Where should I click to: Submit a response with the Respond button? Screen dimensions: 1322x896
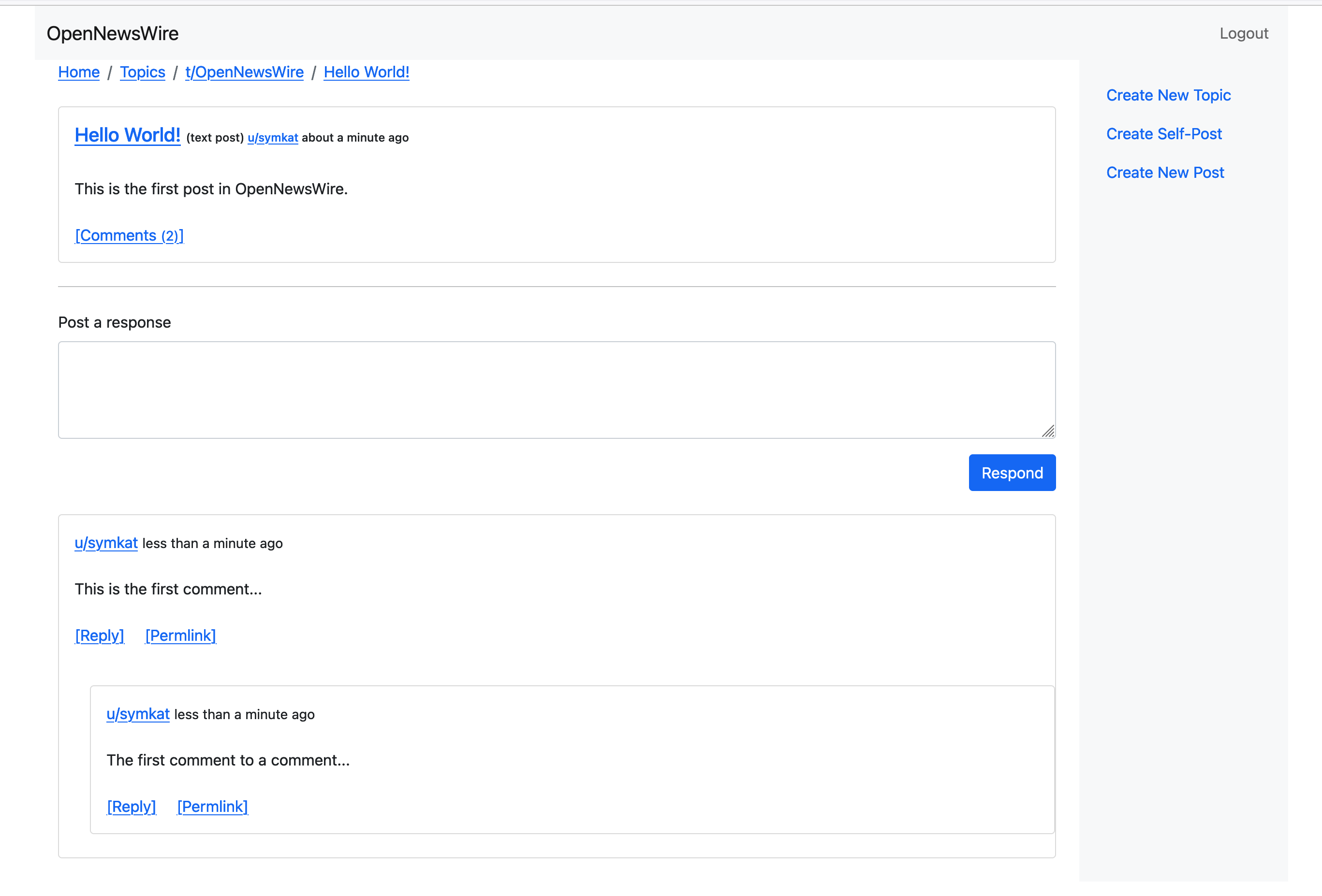tap(1012, 473)
